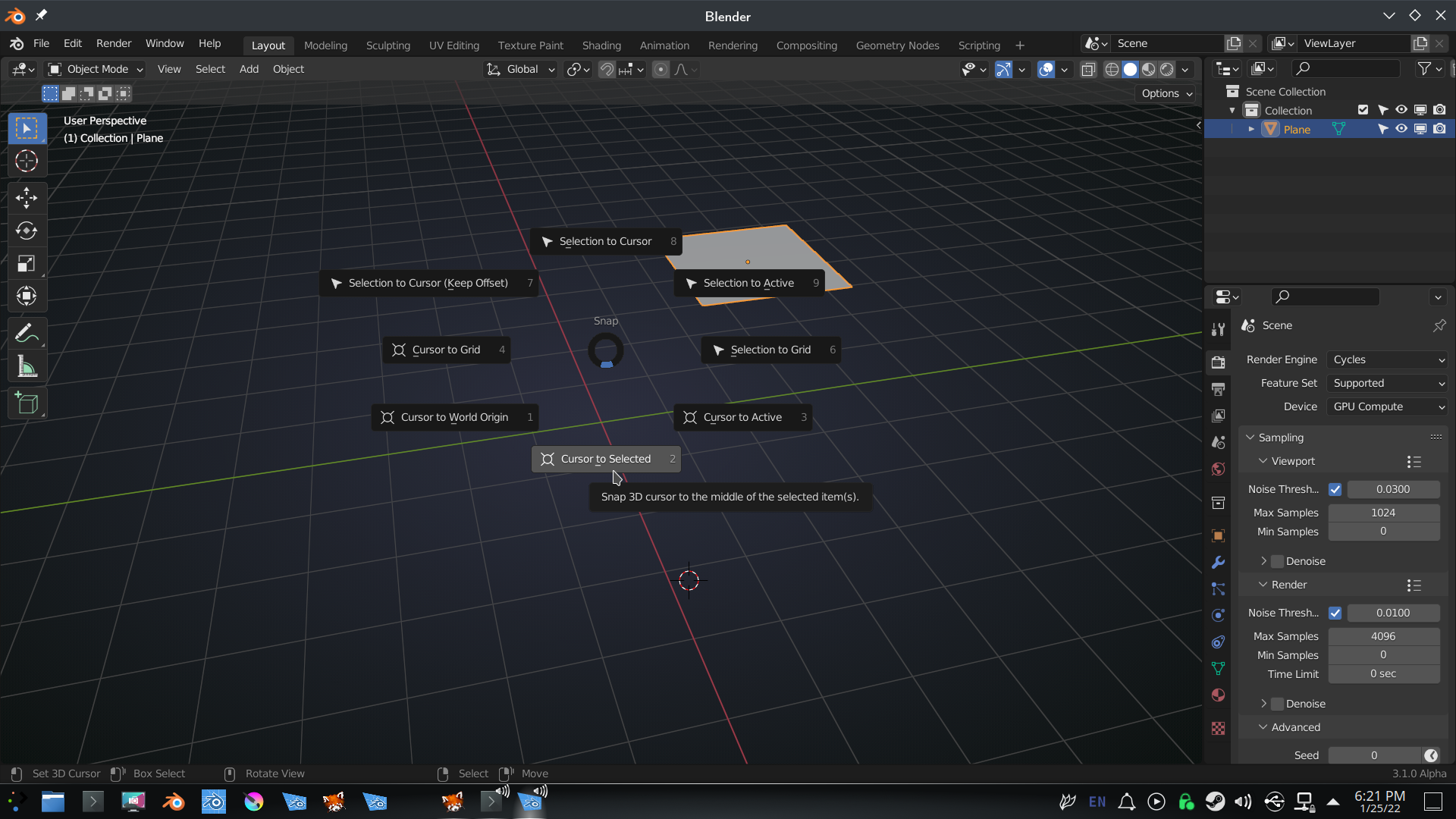Hide Plane in viewport with eye icon
The image size is (1456, 819).
click(1401, 129)
